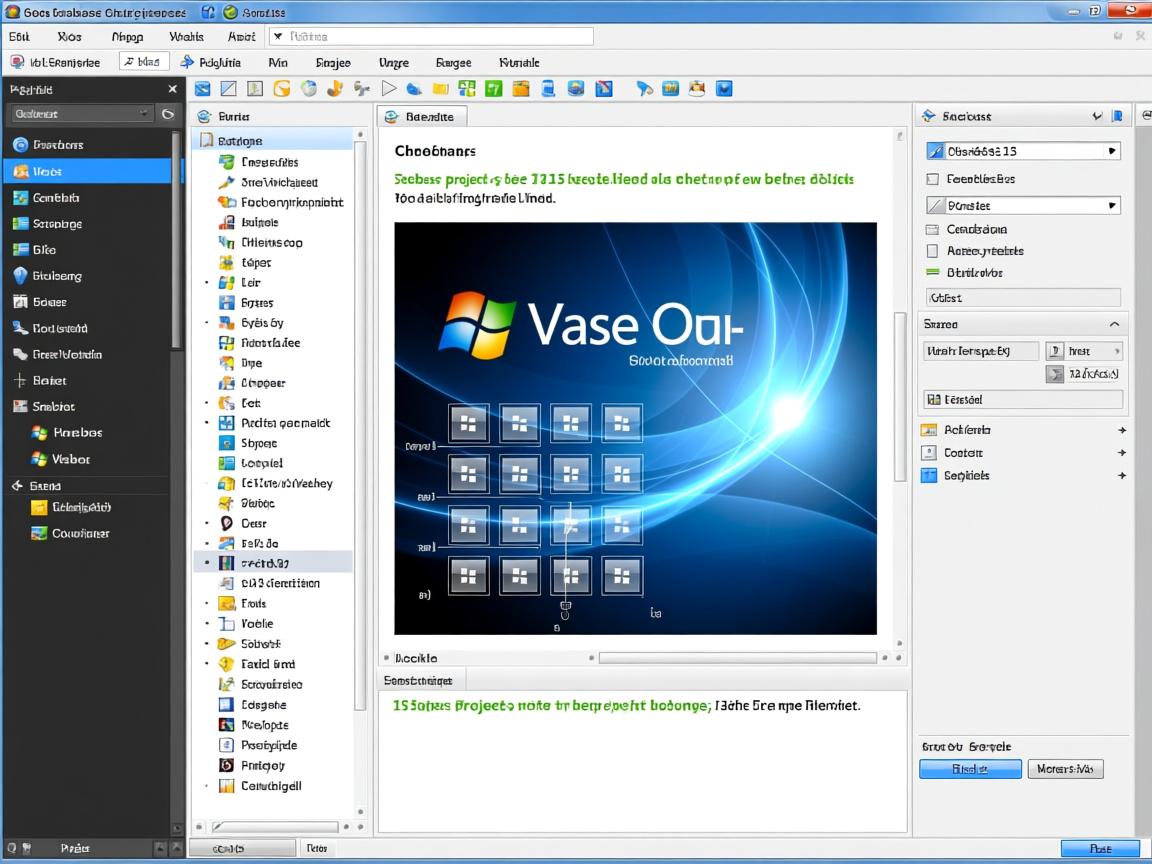The image size is (1152, 864).
Task: Open the first menu in the menu bar
Action: click(x=19, y=36)
